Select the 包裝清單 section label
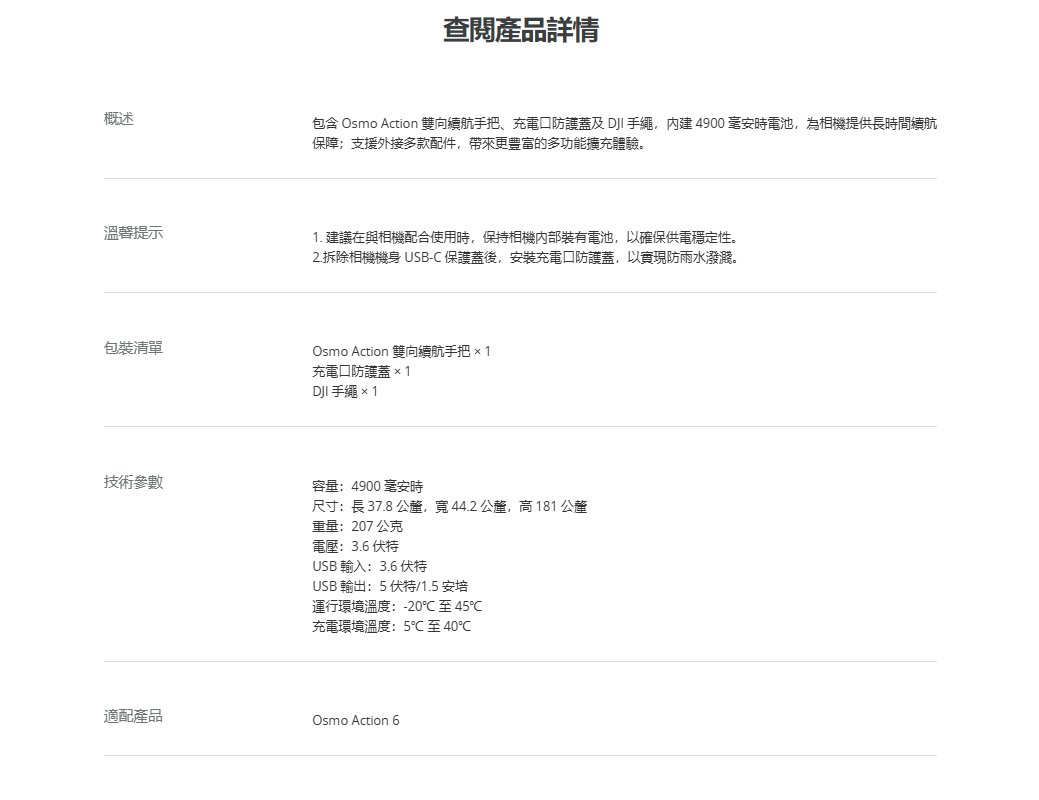This screenshot has width=1039, height=800. [x=133, y=348]
